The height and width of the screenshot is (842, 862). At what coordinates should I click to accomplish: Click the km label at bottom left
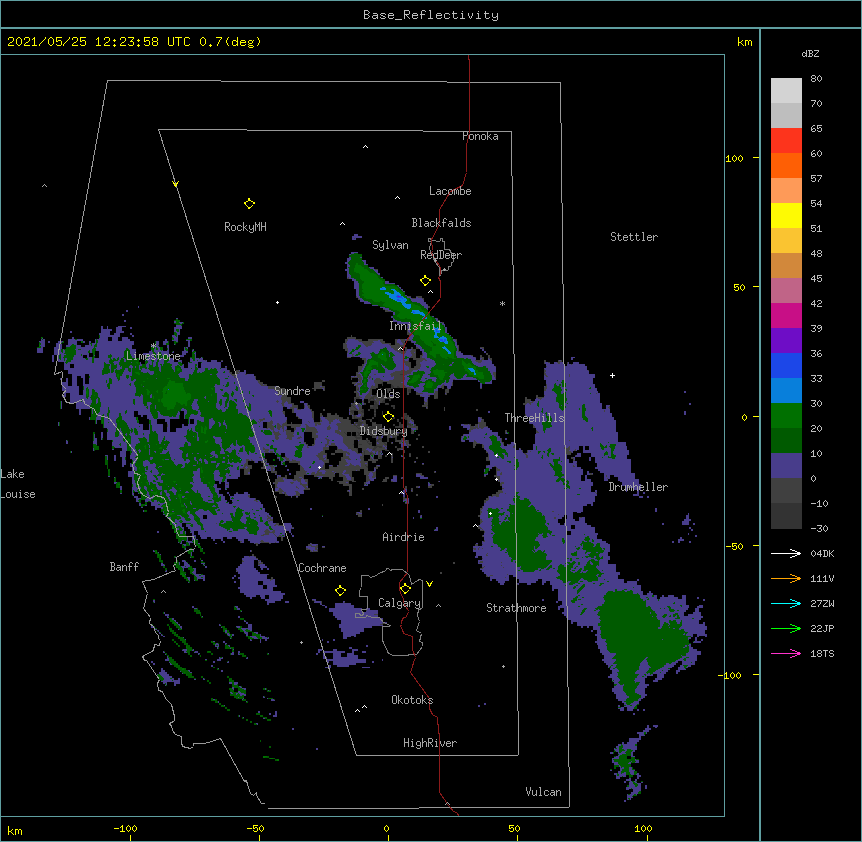(x=15, y=830)
